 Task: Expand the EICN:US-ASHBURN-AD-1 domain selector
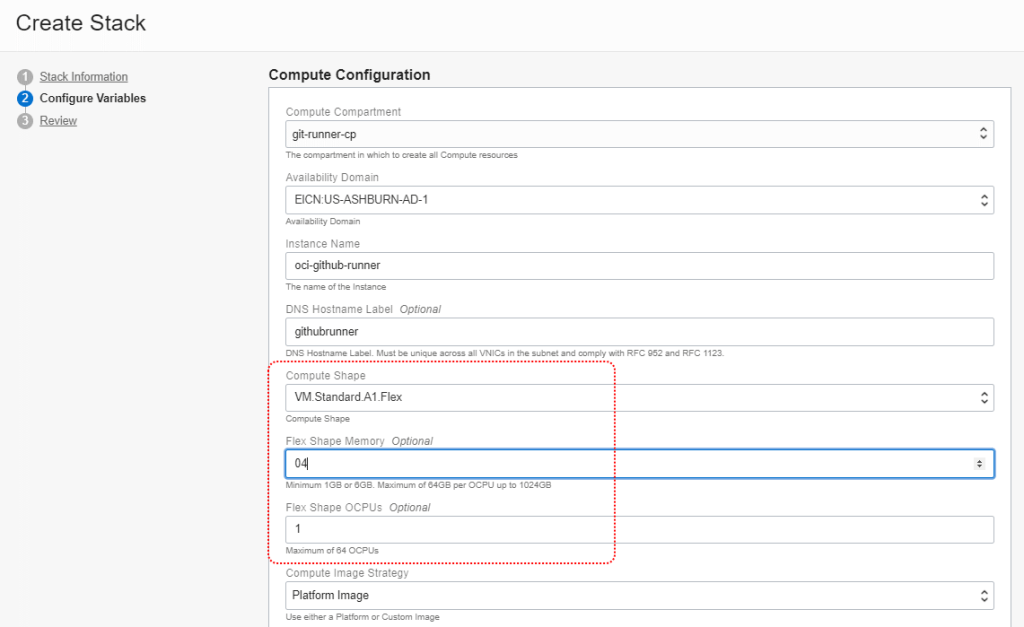(x=630, y=200)
